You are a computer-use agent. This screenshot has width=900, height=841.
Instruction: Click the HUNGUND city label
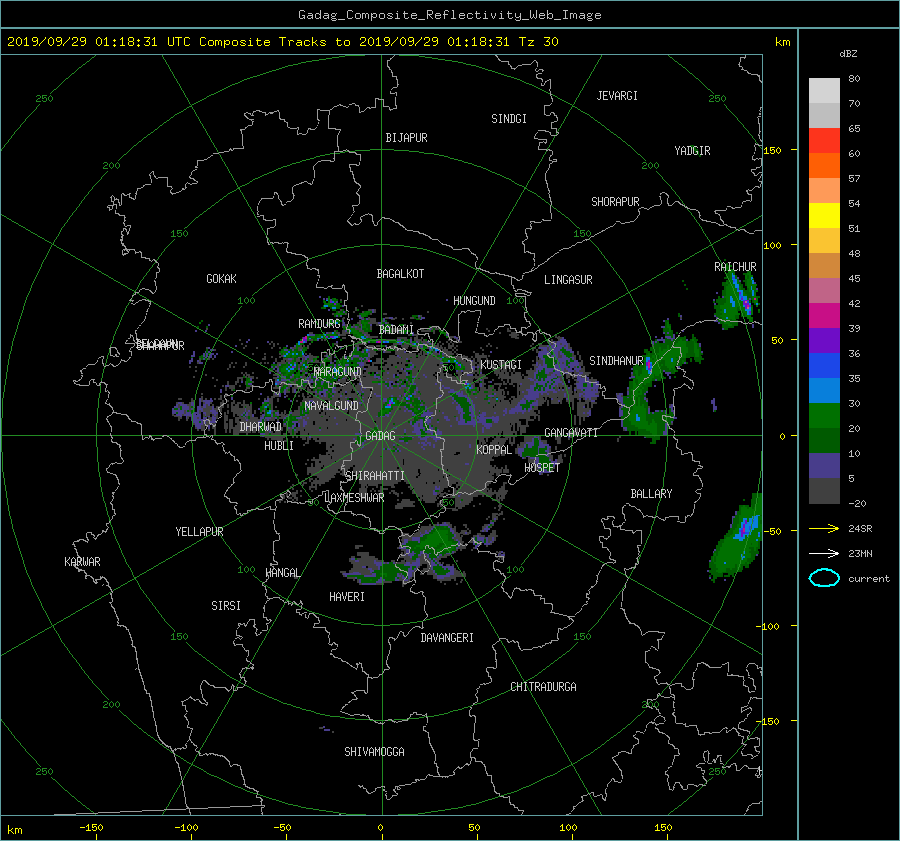474,300
